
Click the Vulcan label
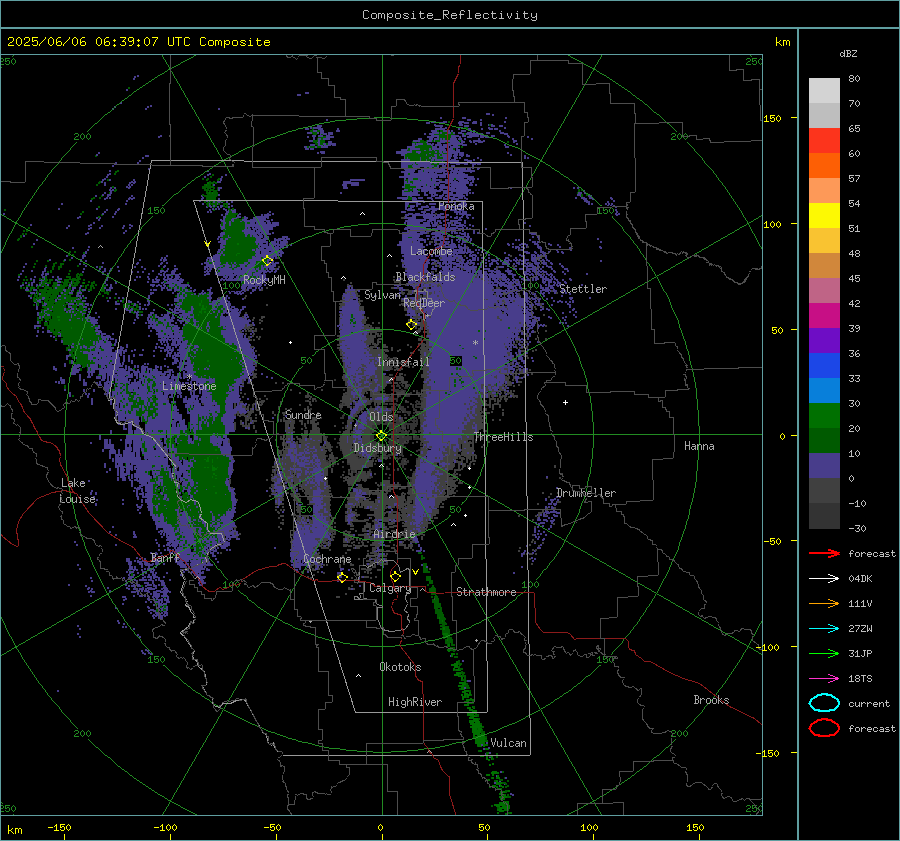[509, 743]
